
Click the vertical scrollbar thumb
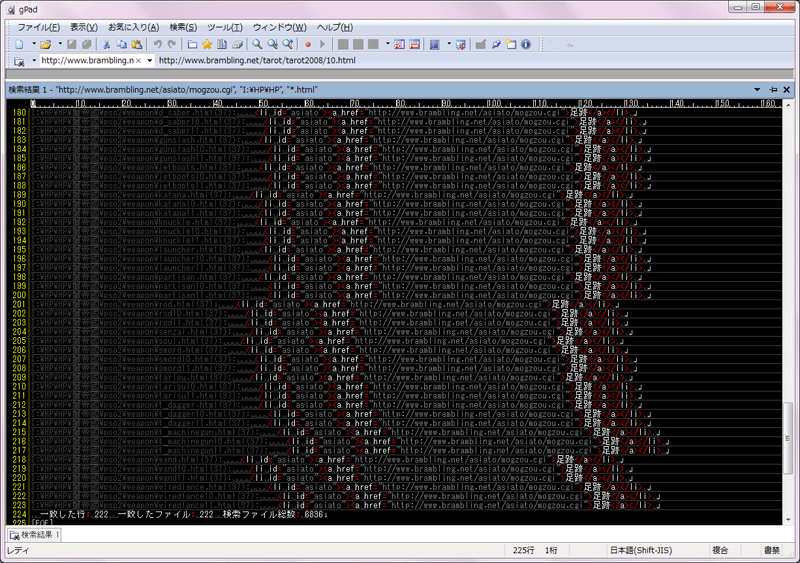(788, 438)
